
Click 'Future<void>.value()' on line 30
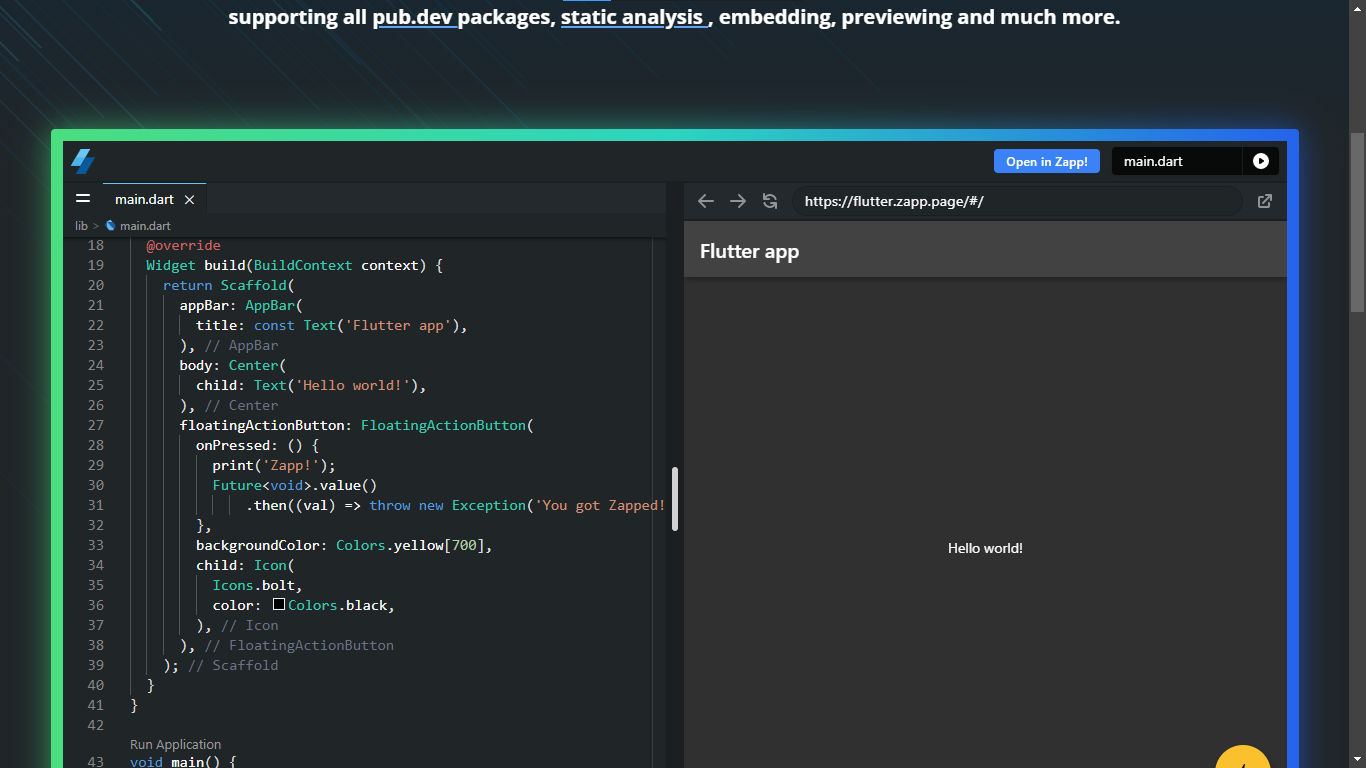point(295,485)
